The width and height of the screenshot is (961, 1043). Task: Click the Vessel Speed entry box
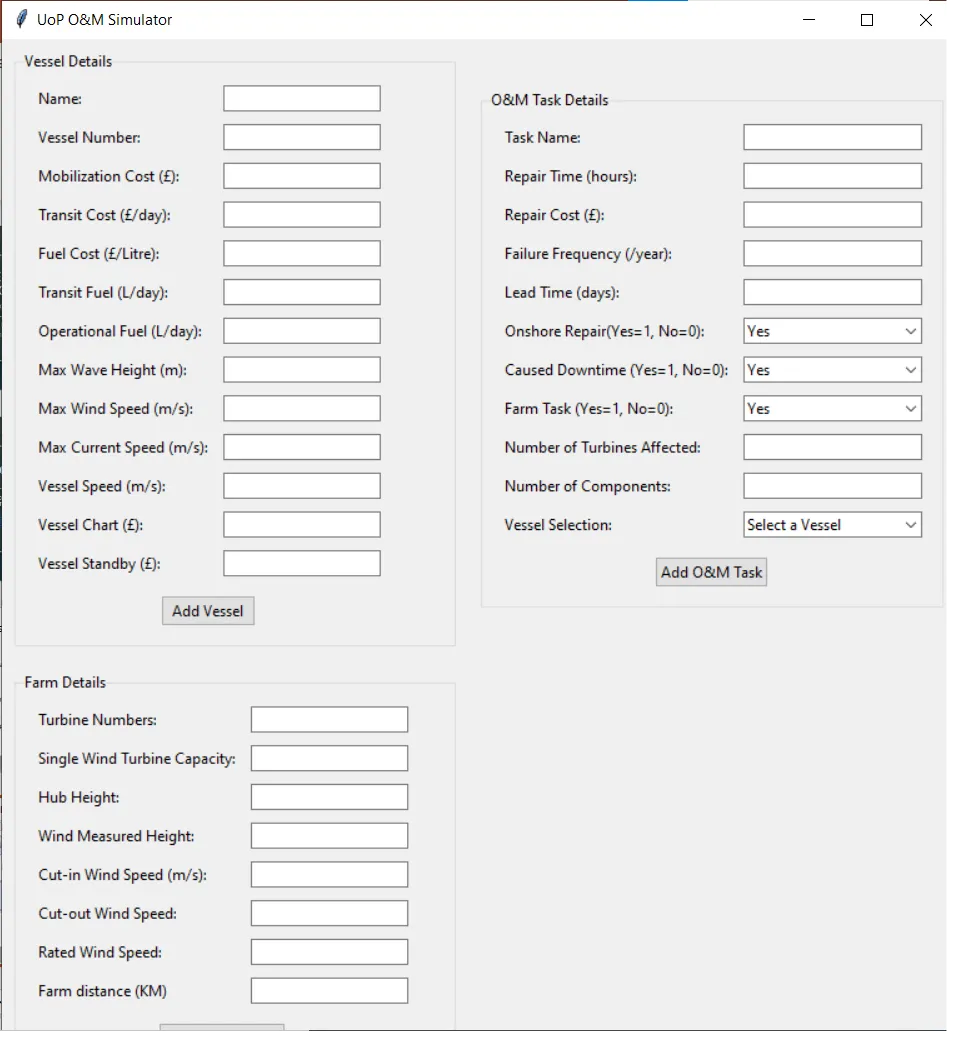(301, 486)
